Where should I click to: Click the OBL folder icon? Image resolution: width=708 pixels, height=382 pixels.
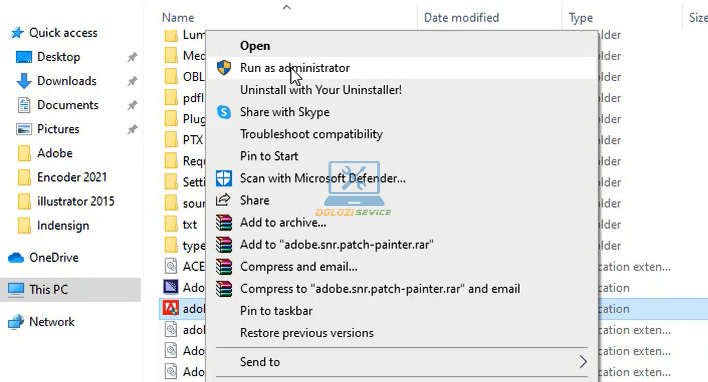[x=171, y=77]
